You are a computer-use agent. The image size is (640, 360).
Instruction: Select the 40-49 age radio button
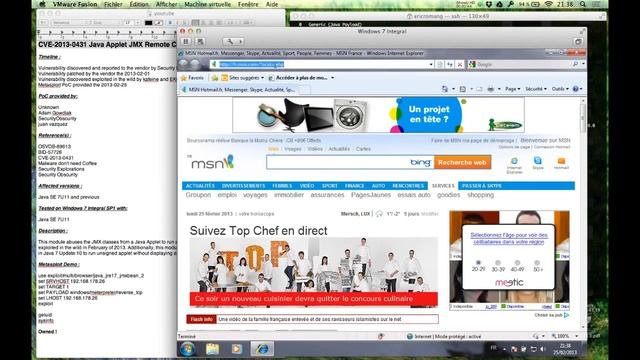tap(517, 262)
